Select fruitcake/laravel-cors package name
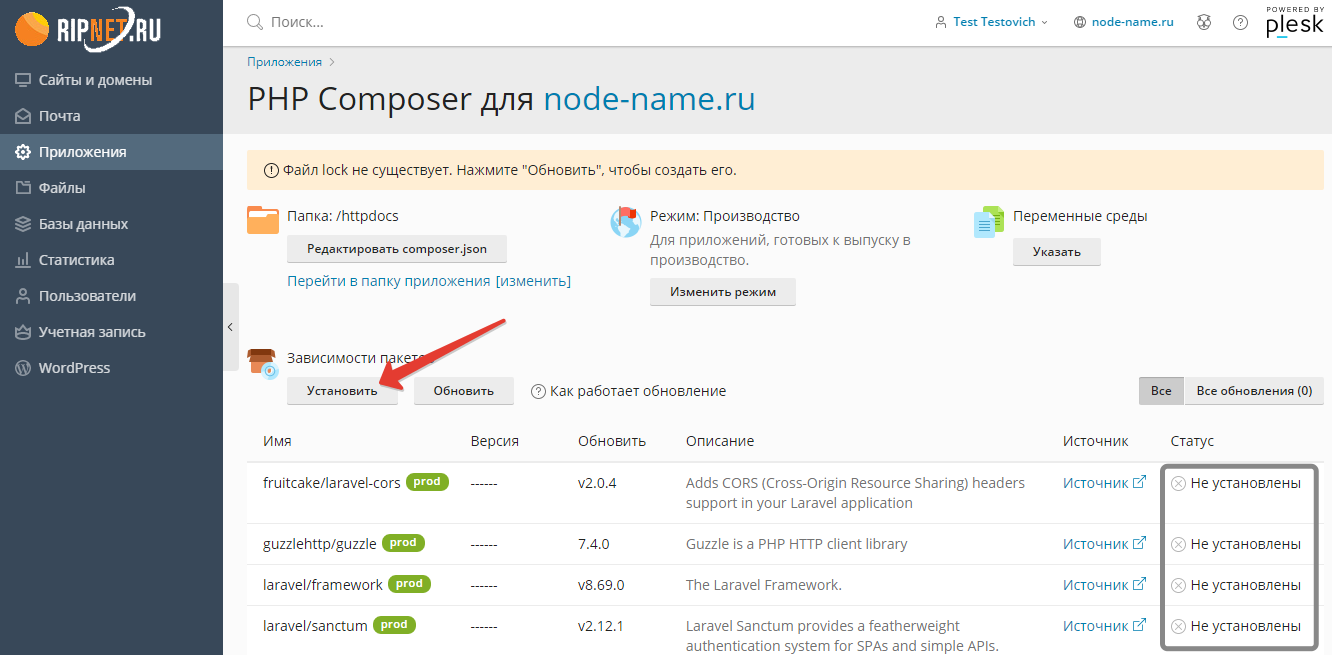Image resolution: width=1332 pixels, height=657 pixels. coord(332,482)
